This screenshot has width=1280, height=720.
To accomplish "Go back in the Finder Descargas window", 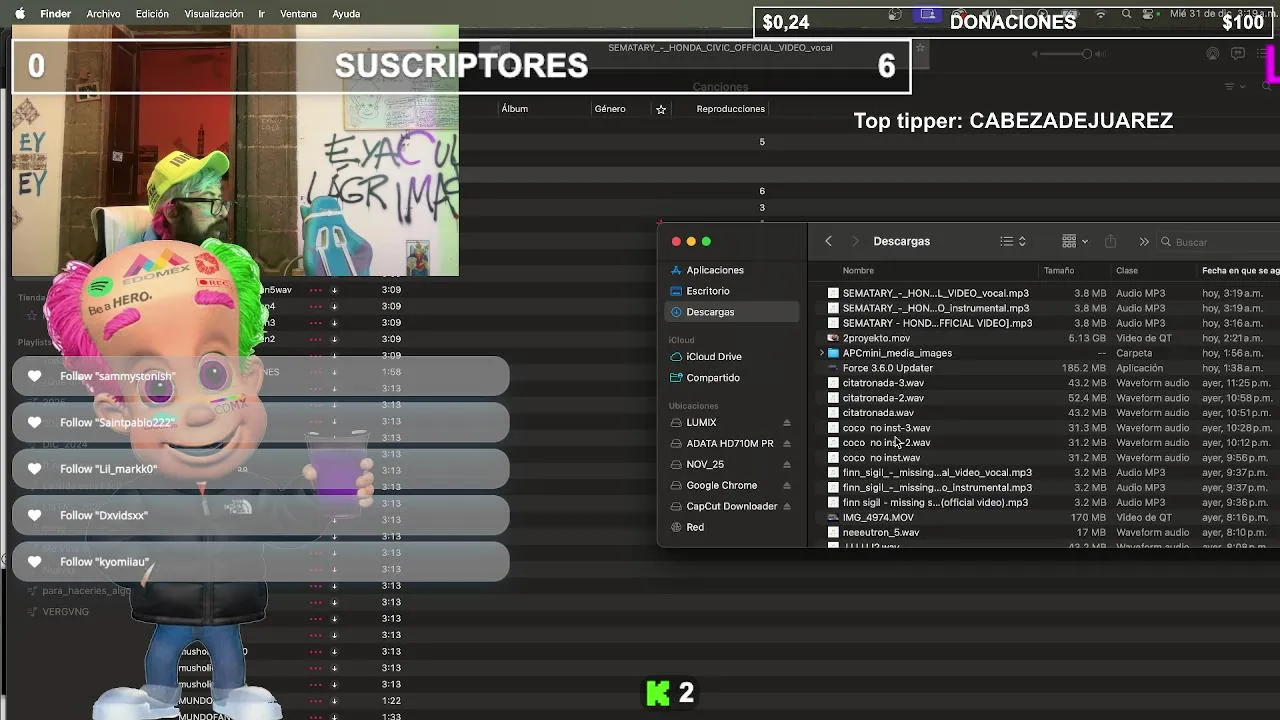I will (828, 241).
